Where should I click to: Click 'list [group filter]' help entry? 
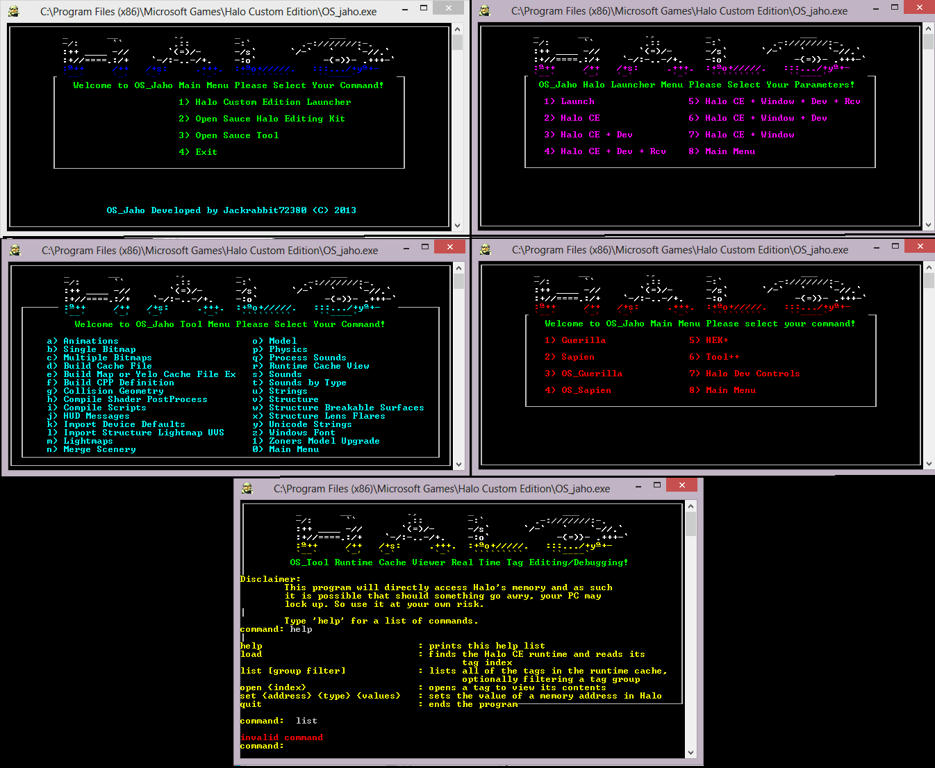click(293, 671)
